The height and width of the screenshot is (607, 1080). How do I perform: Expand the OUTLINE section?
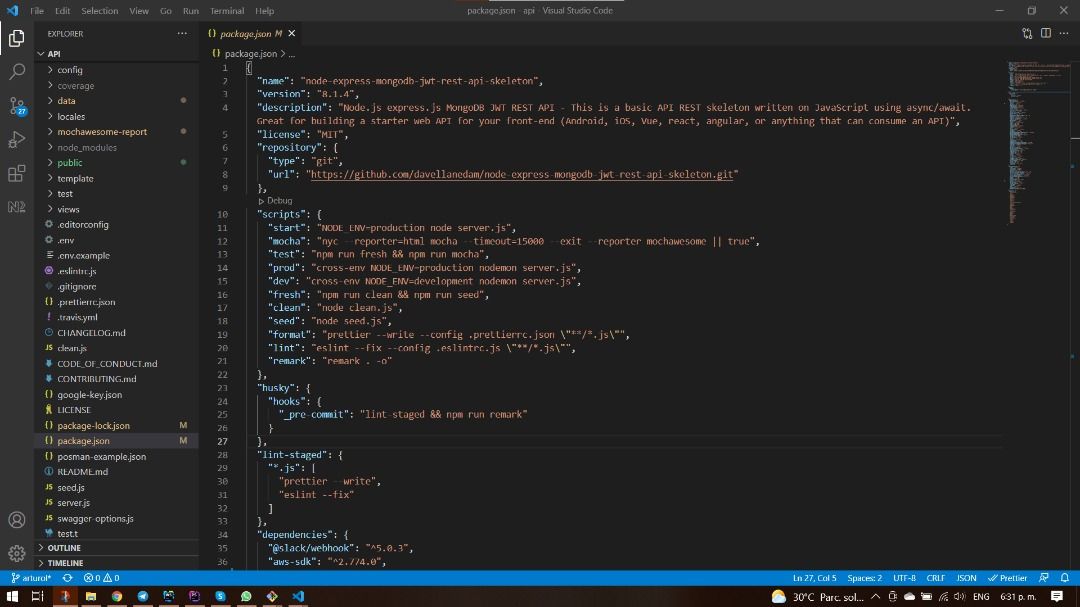pos(117,548)
